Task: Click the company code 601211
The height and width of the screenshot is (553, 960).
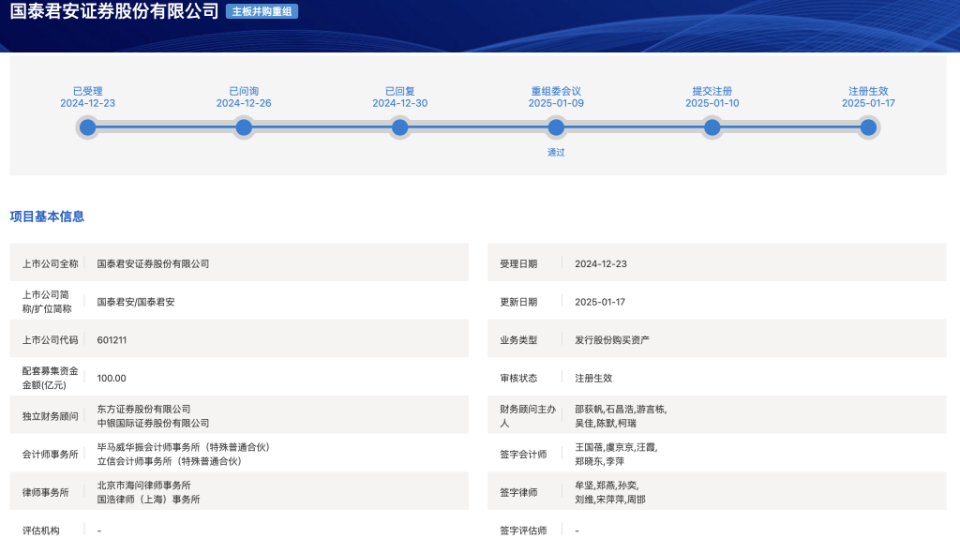Action: (x=111, y=340)
